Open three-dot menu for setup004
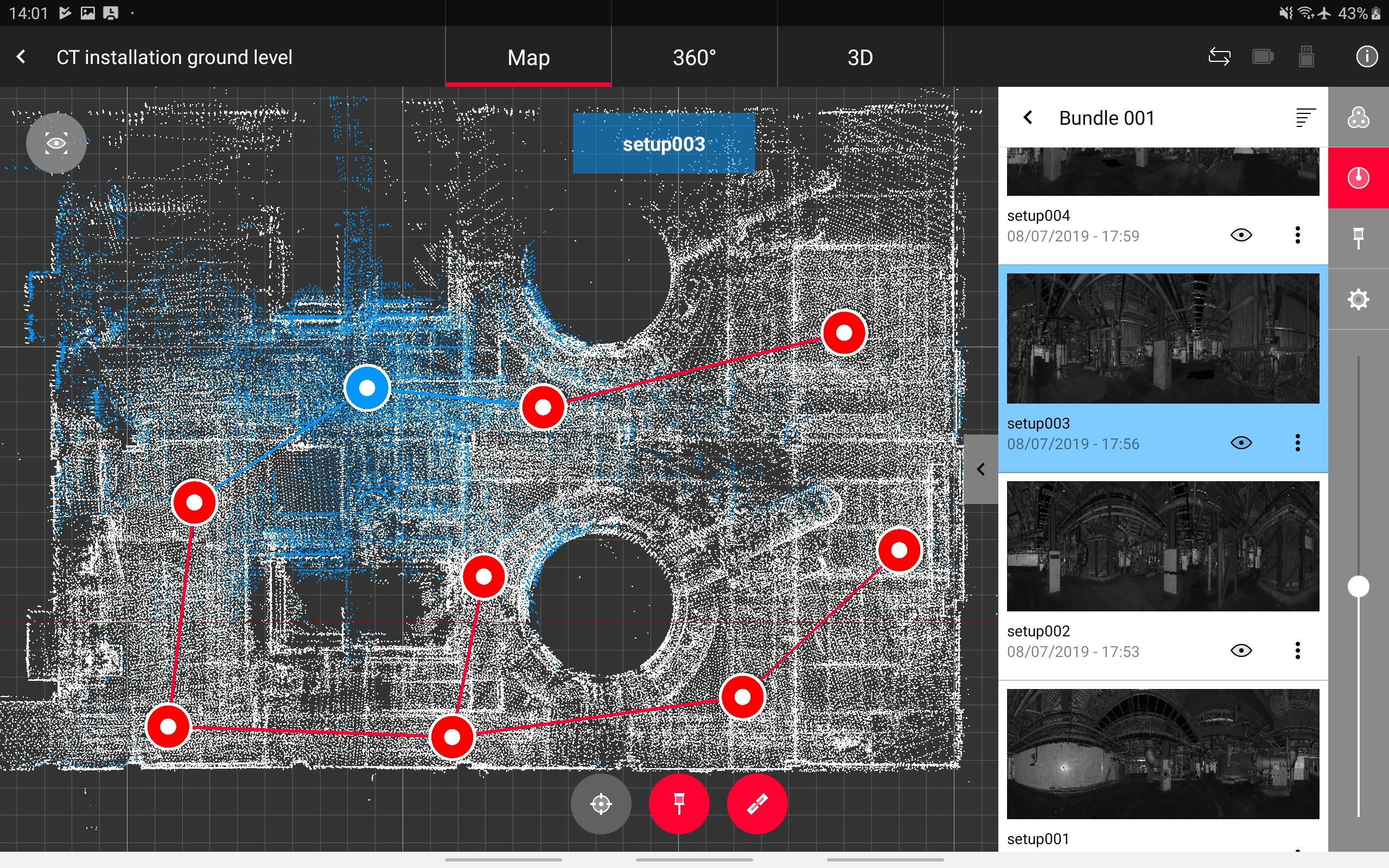This screenshot has width=1389, height=868. coord(1297,235)
